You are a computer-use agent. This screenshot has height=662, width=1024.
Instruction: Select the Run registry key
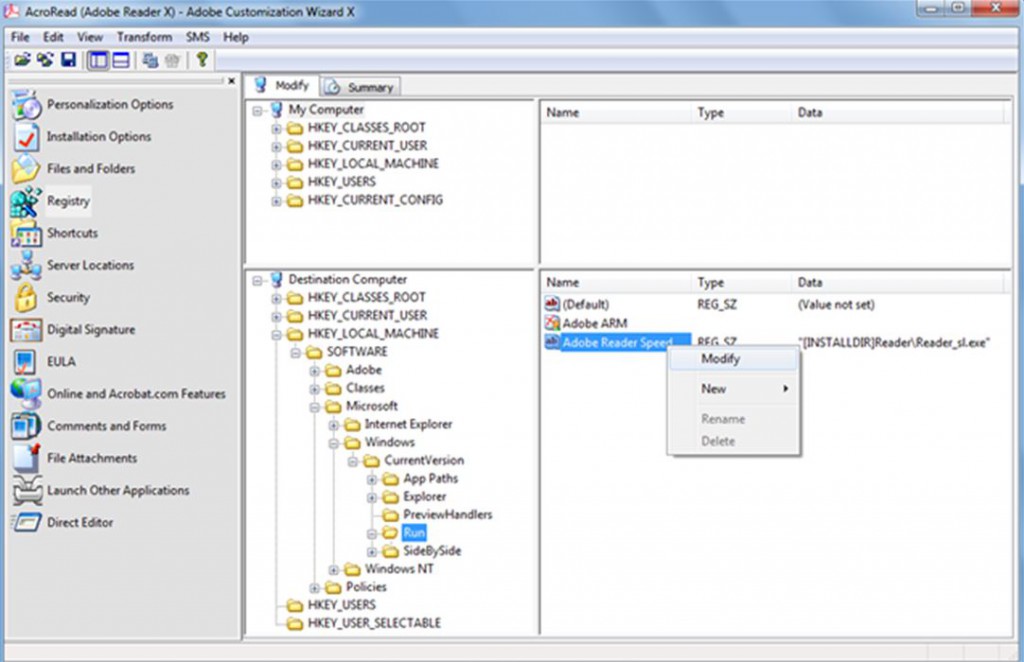(x=414, y=533)
